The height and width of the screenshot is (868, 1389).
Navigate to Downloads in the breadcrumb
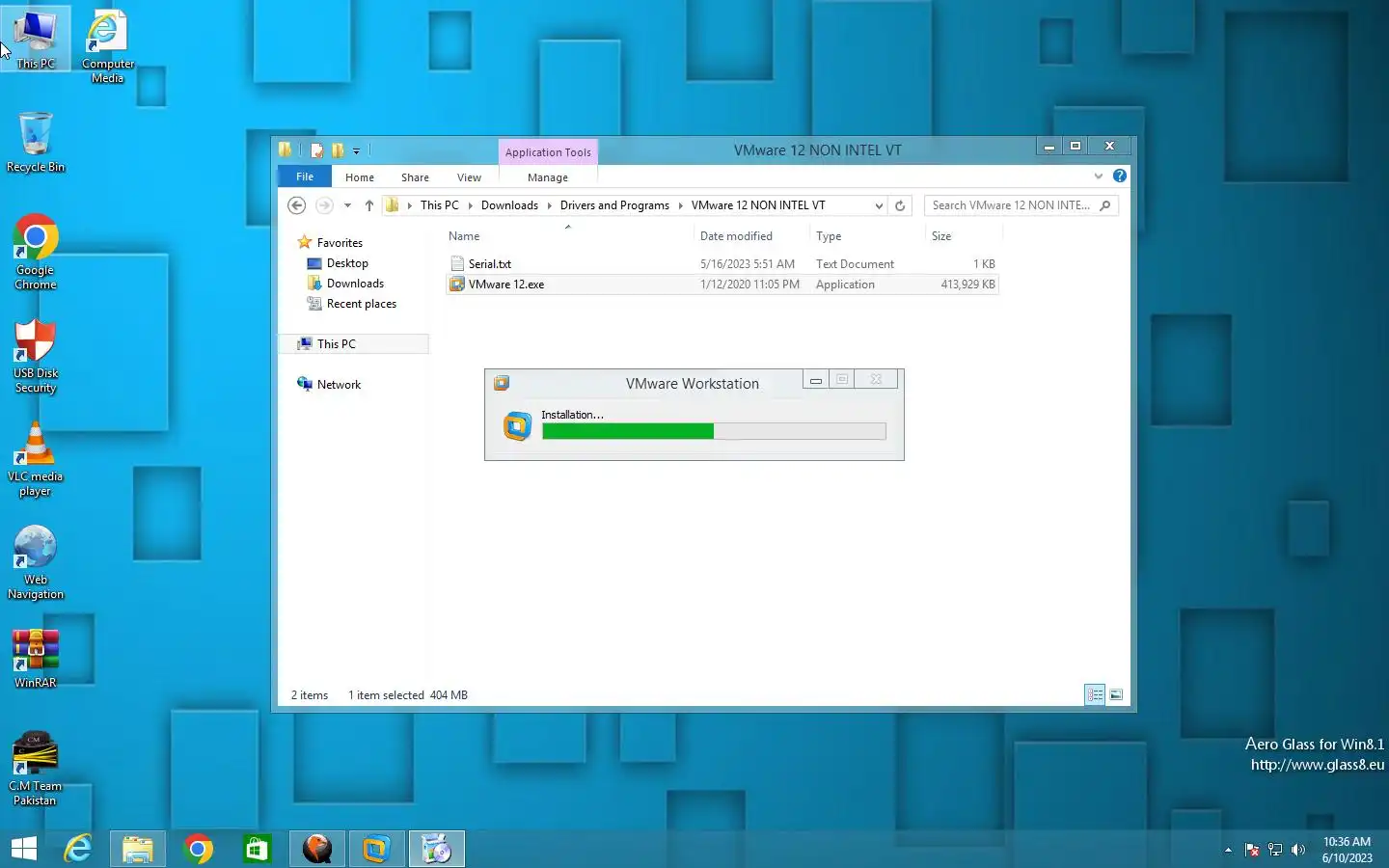pyautogui.click(x=509, y=205)
